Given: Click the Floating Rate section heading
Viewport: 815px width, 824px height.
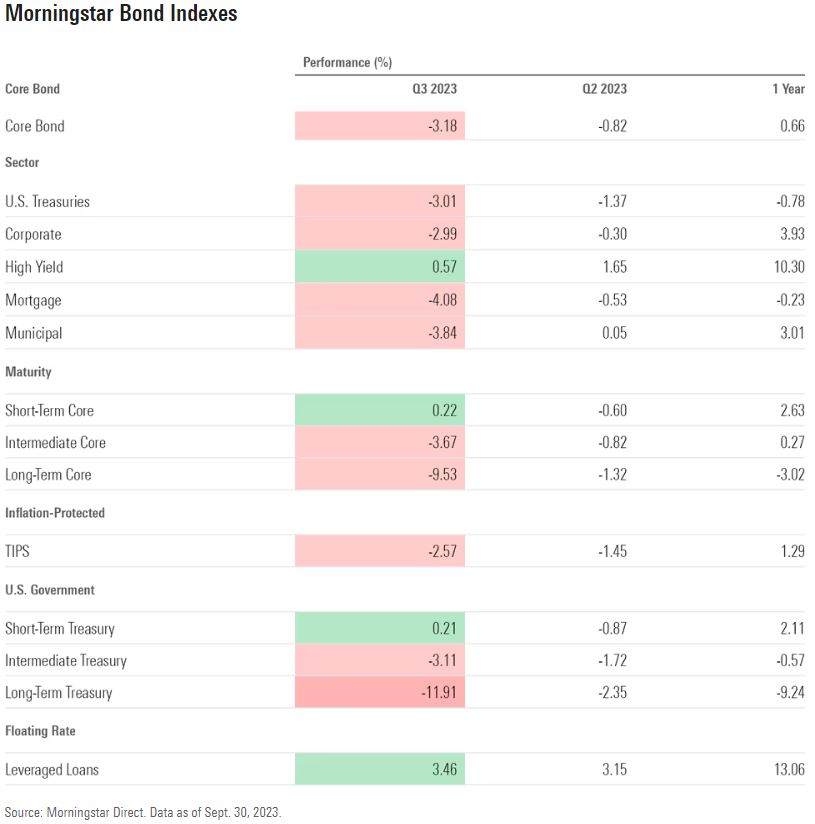Looking at the screenshot, I should pos(40,731).
